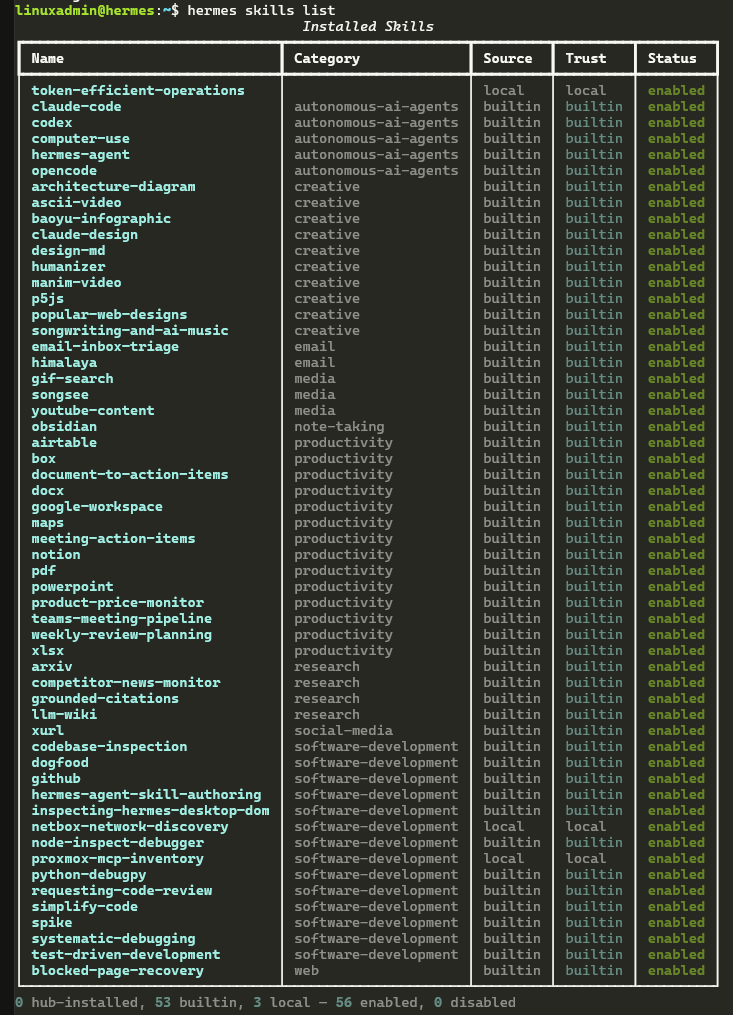Click the maps skill name
The height and width of the screenshot is (1015, 733).
pos(48,522)
